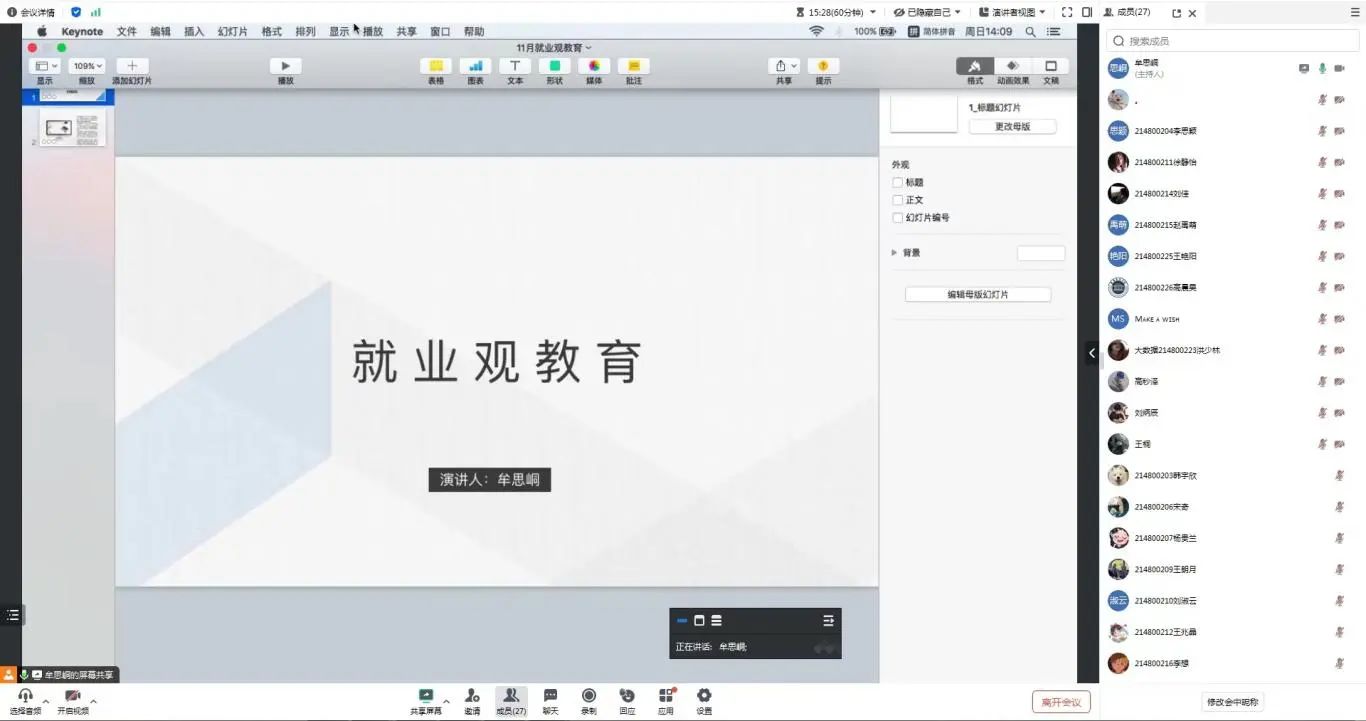Click the Record (录制) icon
The width and height of the screenshot is (1366, 721).
pyautogui.click(x=589, y=696)
